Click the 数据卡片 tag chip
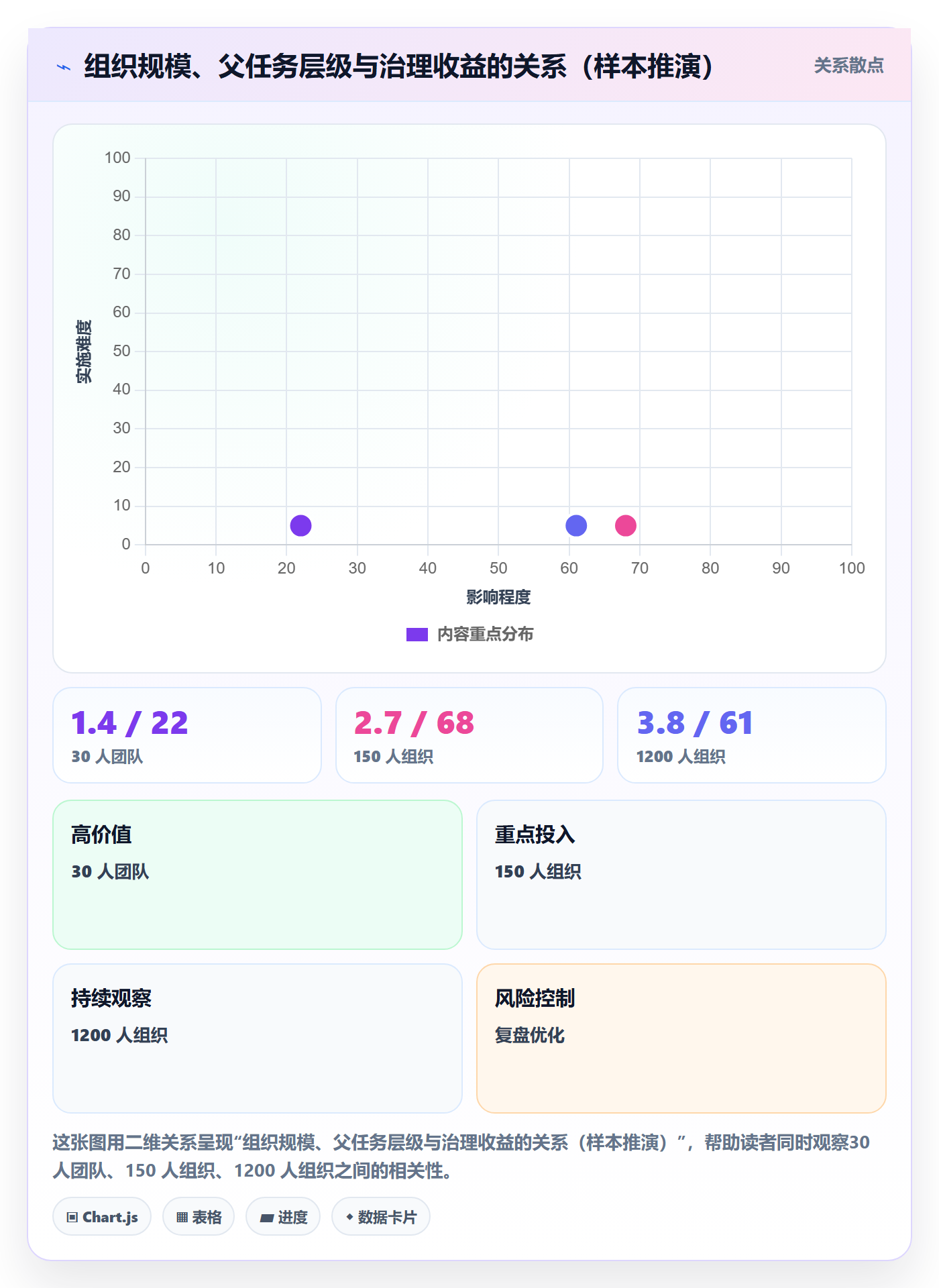939x1288 pixels. 381,1216
